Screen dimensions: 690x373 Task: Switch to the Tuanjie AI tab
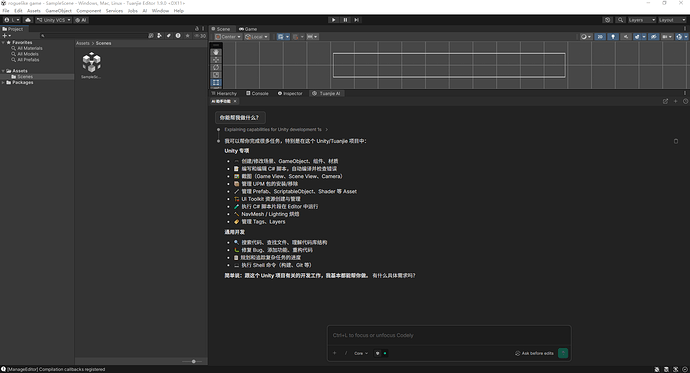pos(327,93)
